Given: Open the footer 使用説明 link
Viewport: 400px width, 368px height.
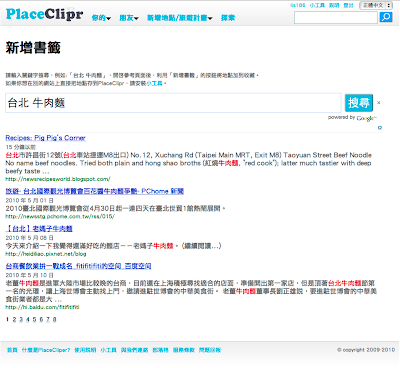Looking at the screenshot, I should (85, 350).
